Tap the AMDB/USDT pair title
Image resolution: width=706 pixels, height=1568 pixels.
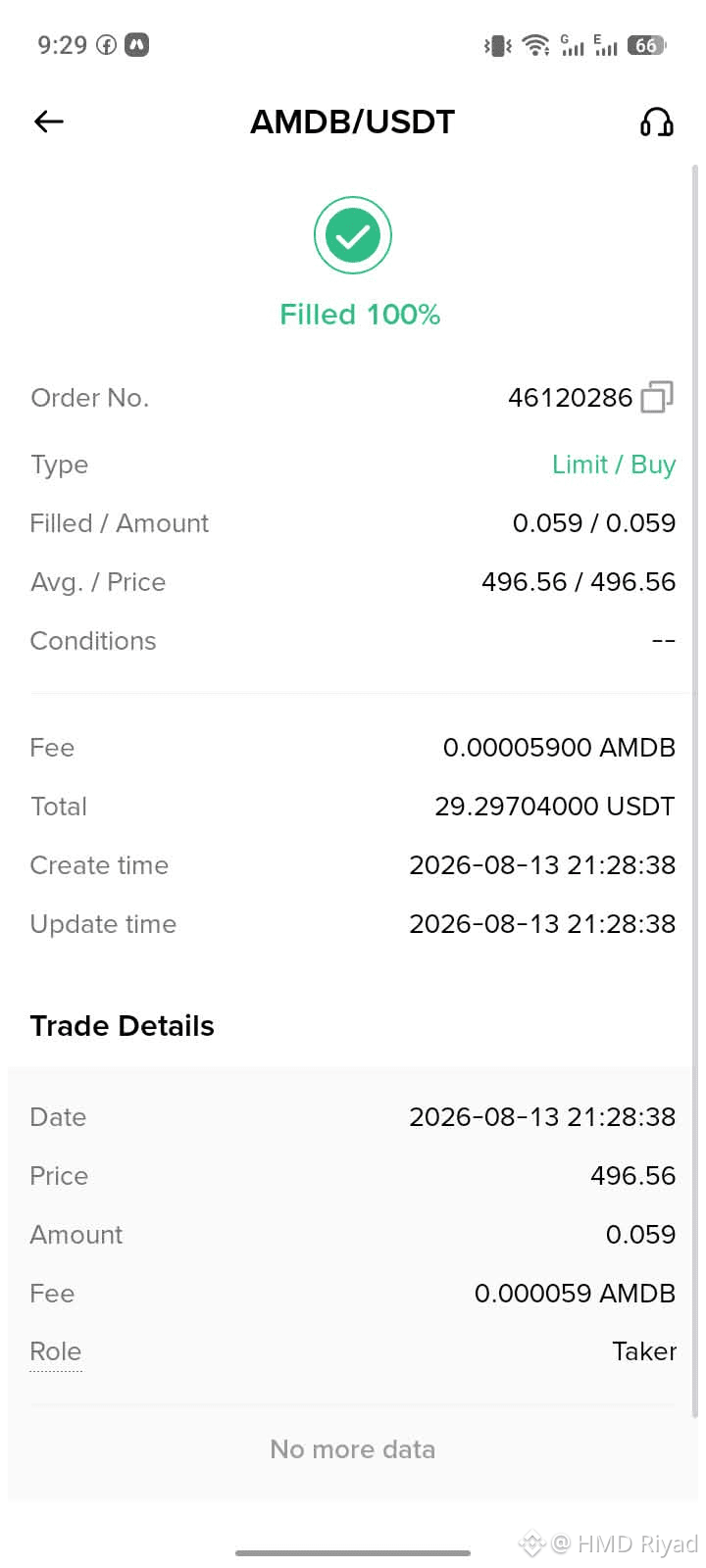(x=353, y=122)
